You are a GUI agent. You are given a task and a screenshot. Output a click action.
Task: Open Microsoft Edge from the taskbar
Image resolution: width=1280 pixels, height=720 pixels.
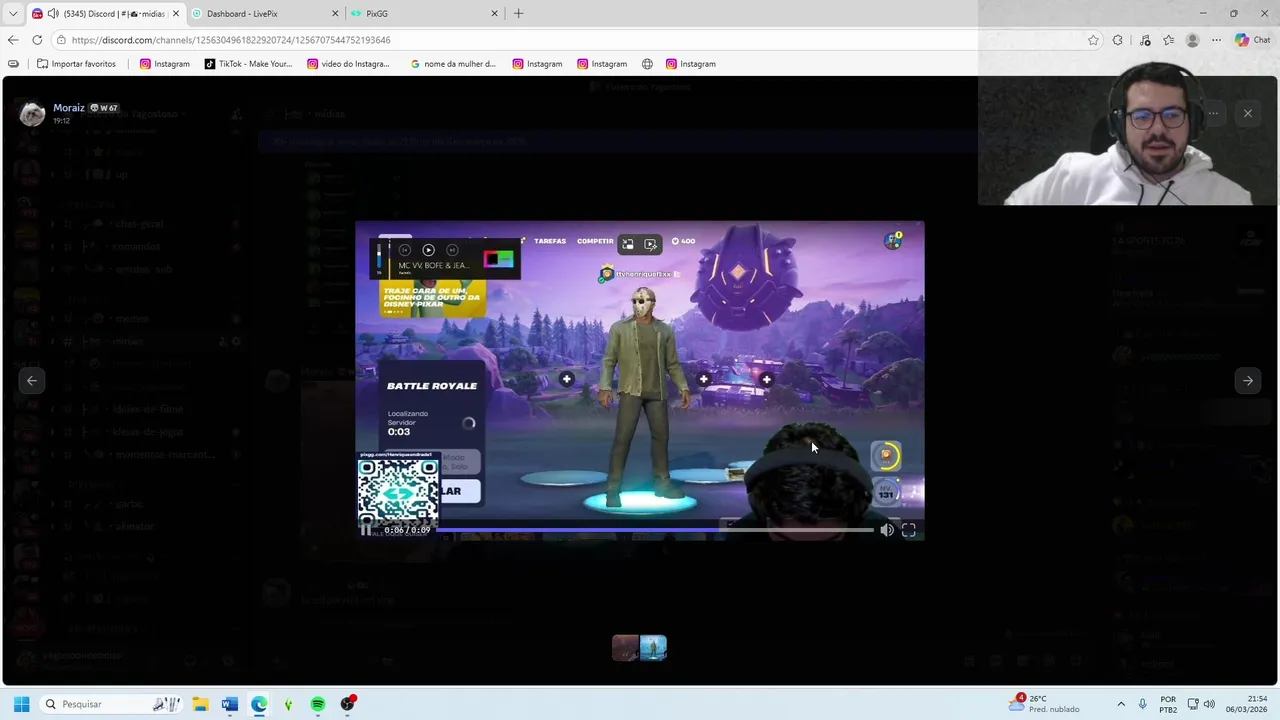pos(259,704)
